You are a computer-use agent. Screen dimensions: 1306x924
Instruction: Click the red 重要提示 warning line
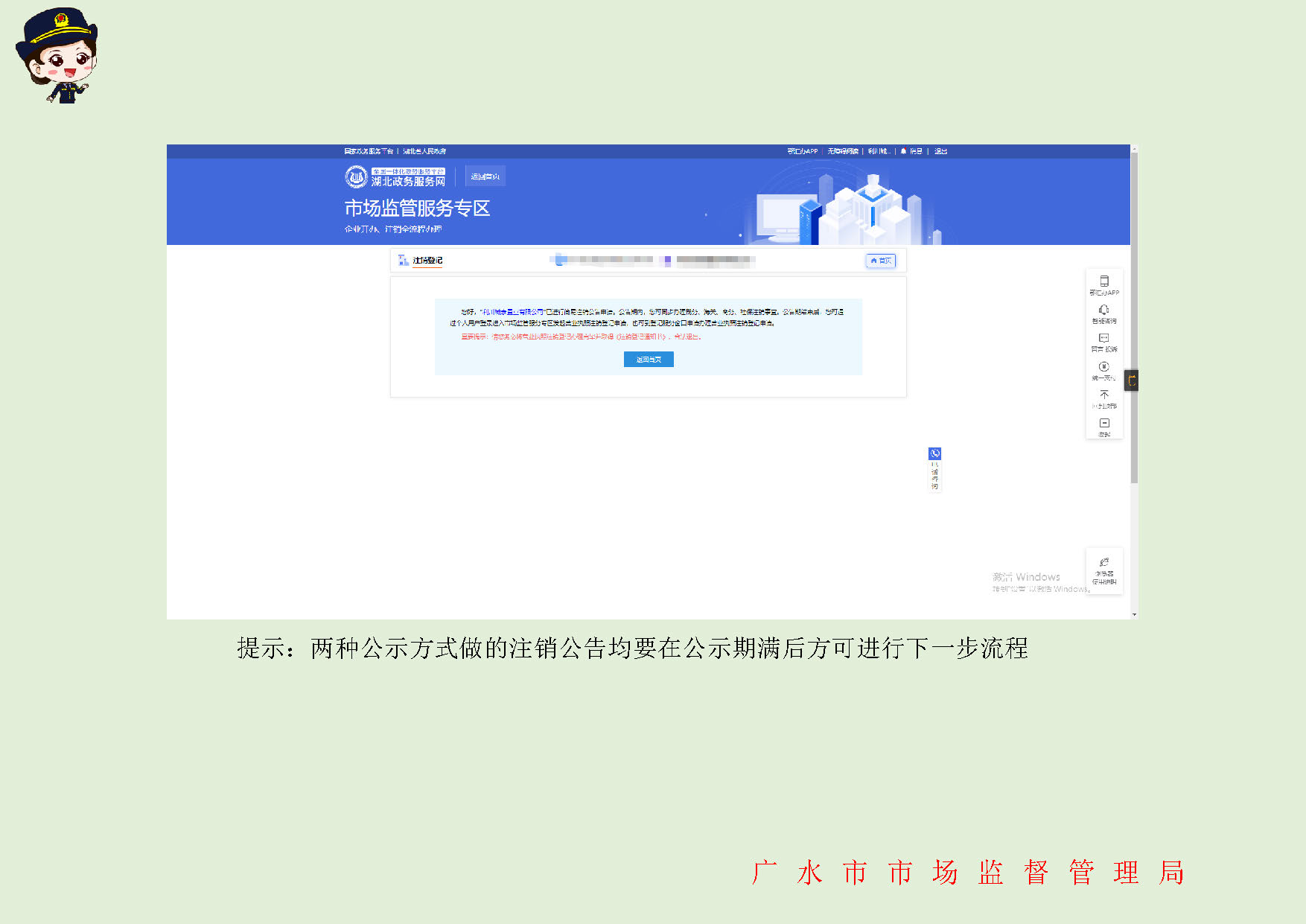click(x=581, y=337)
